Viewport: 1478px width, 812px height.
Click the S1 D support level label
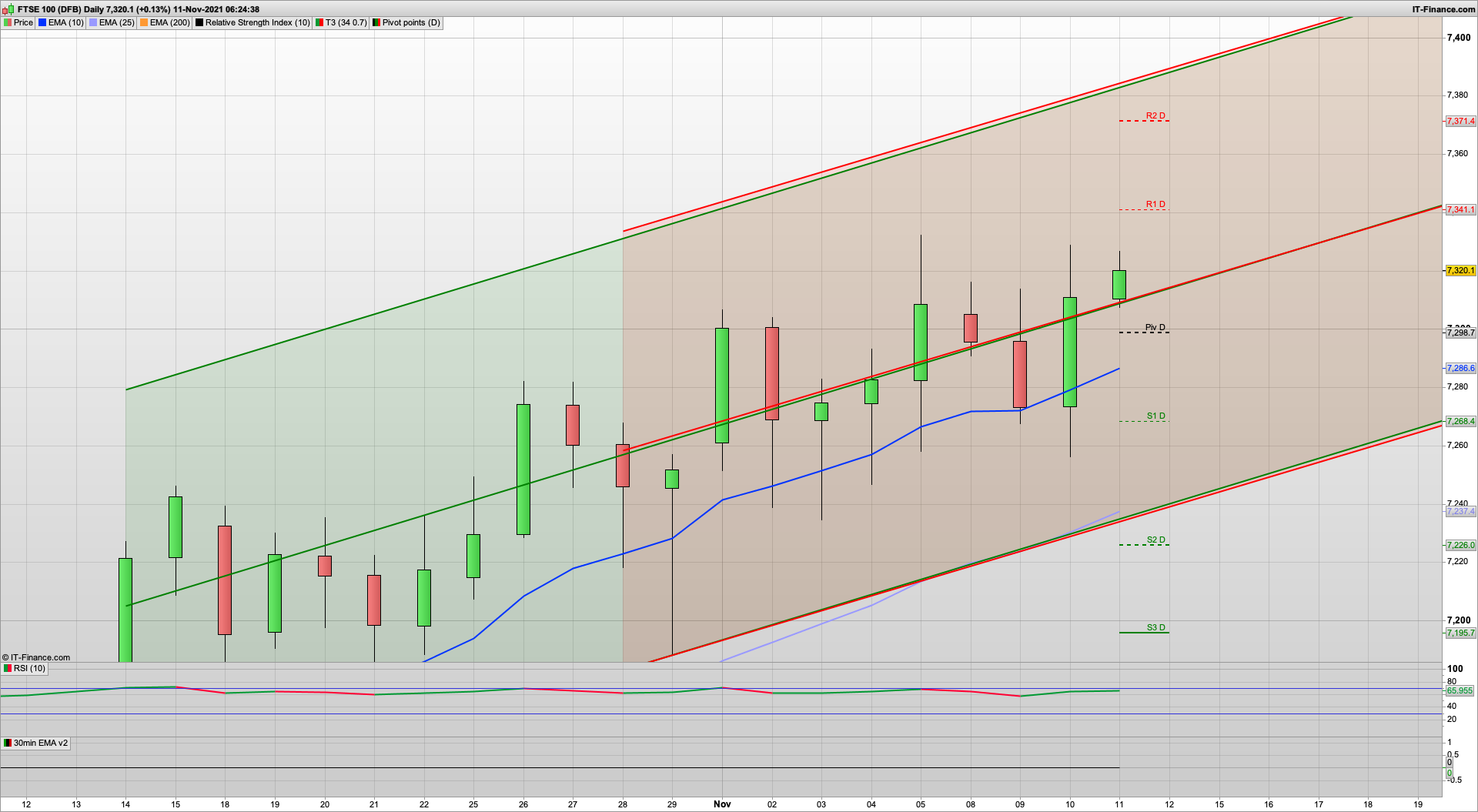(x=1155, y=416)
